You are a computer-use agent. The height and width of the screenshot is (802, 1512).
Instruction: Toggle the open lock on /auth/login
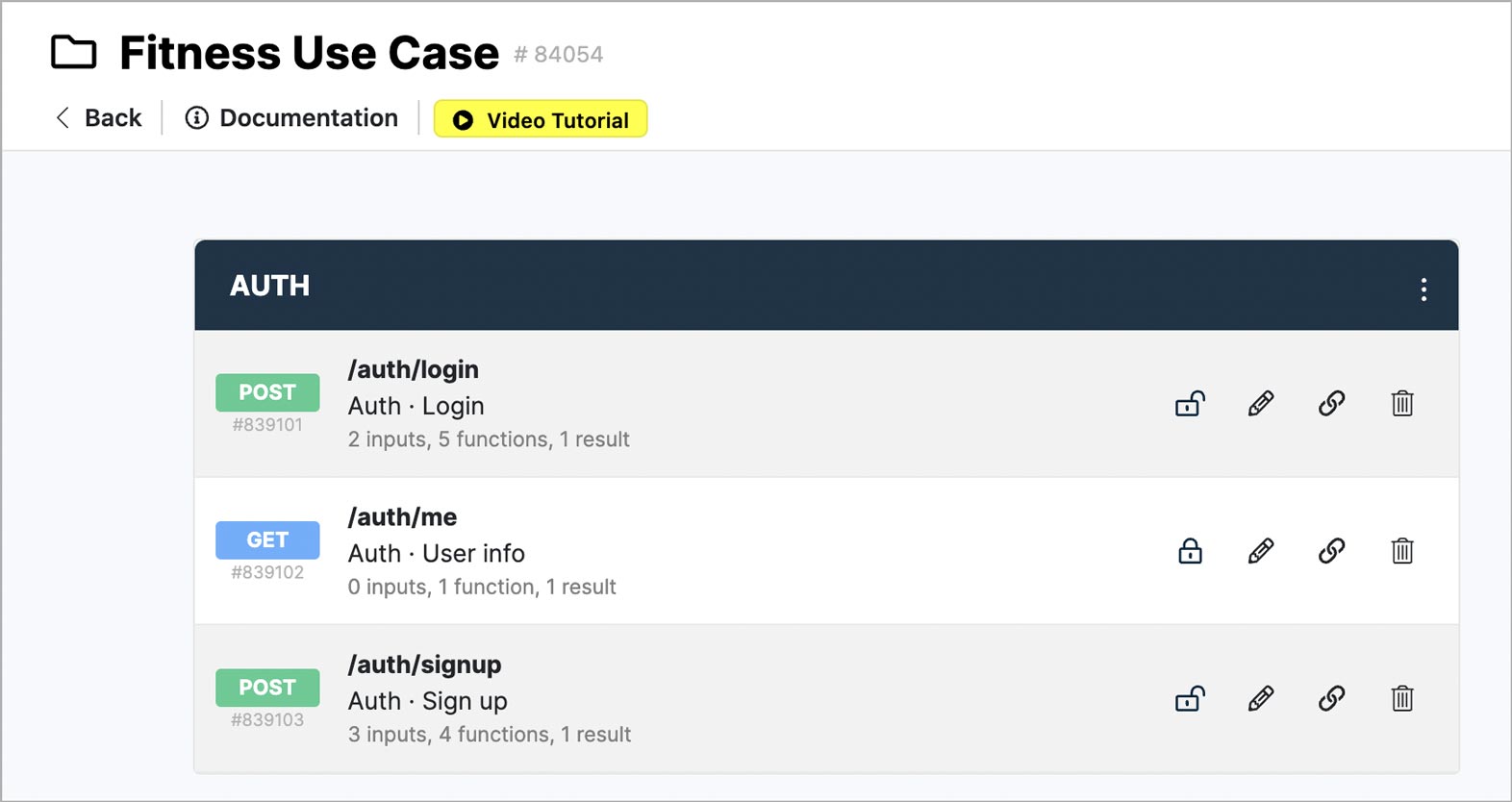[x=1190, y=404]
